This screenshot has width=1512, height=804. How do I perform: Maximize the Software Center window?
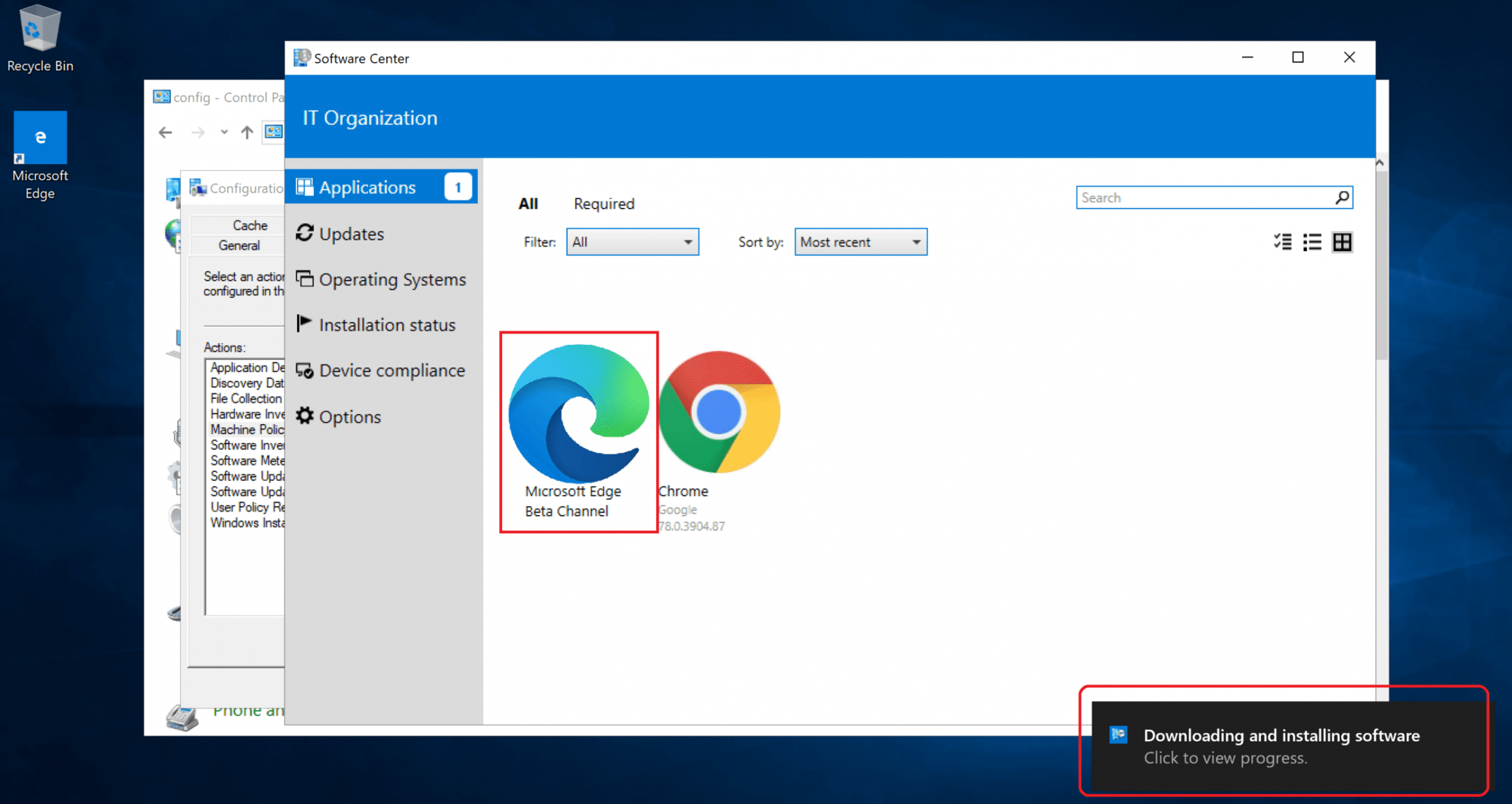pos(1298,57)
